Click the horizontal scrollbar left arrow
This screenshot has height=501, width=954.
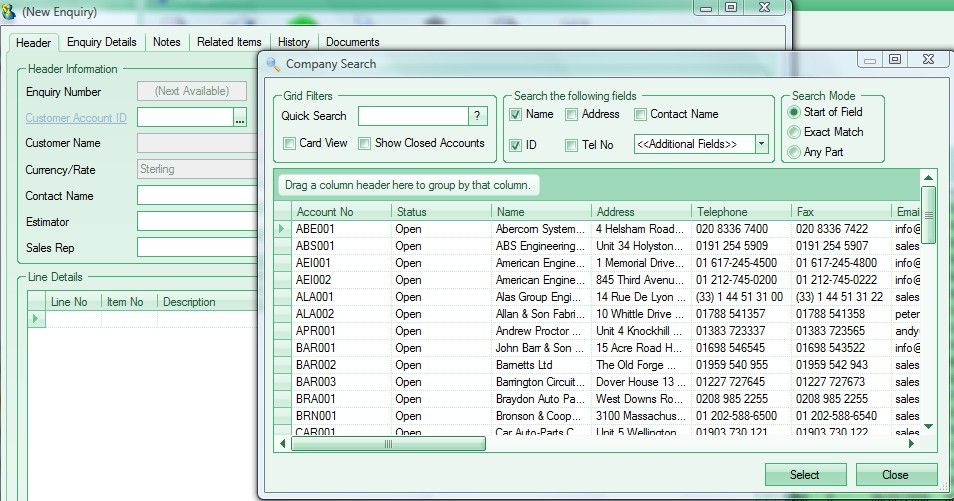(x=283, y=443)
